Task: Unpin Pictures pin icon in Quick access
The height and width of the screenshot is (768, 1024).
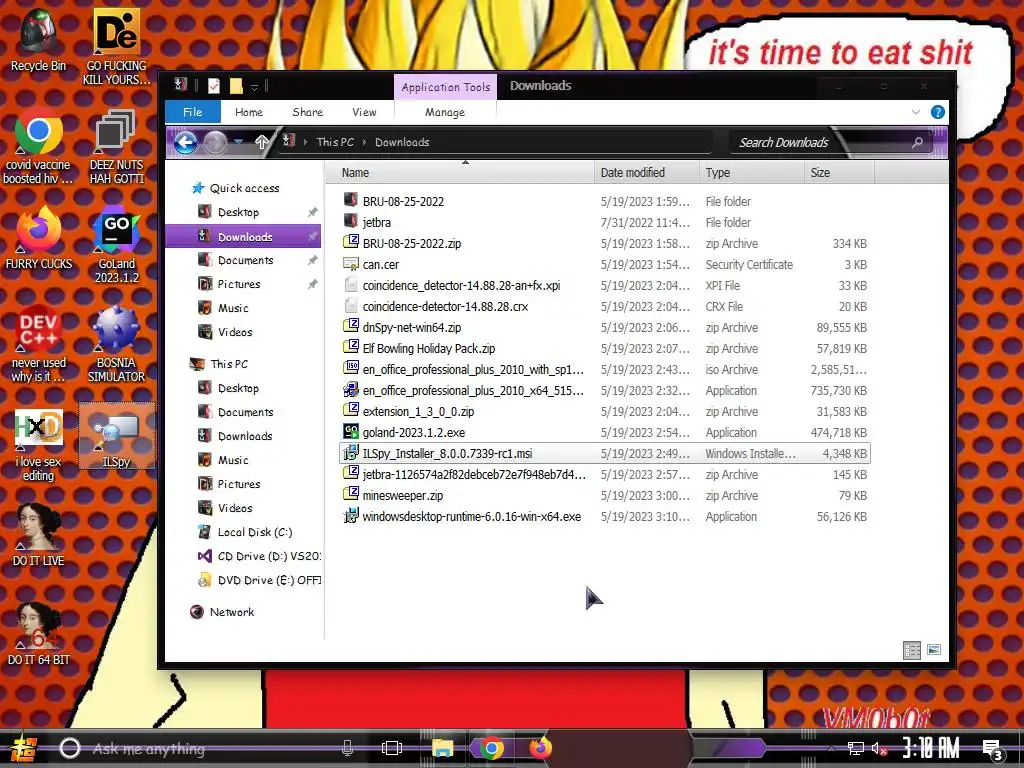Action: (x=312, y=284)
